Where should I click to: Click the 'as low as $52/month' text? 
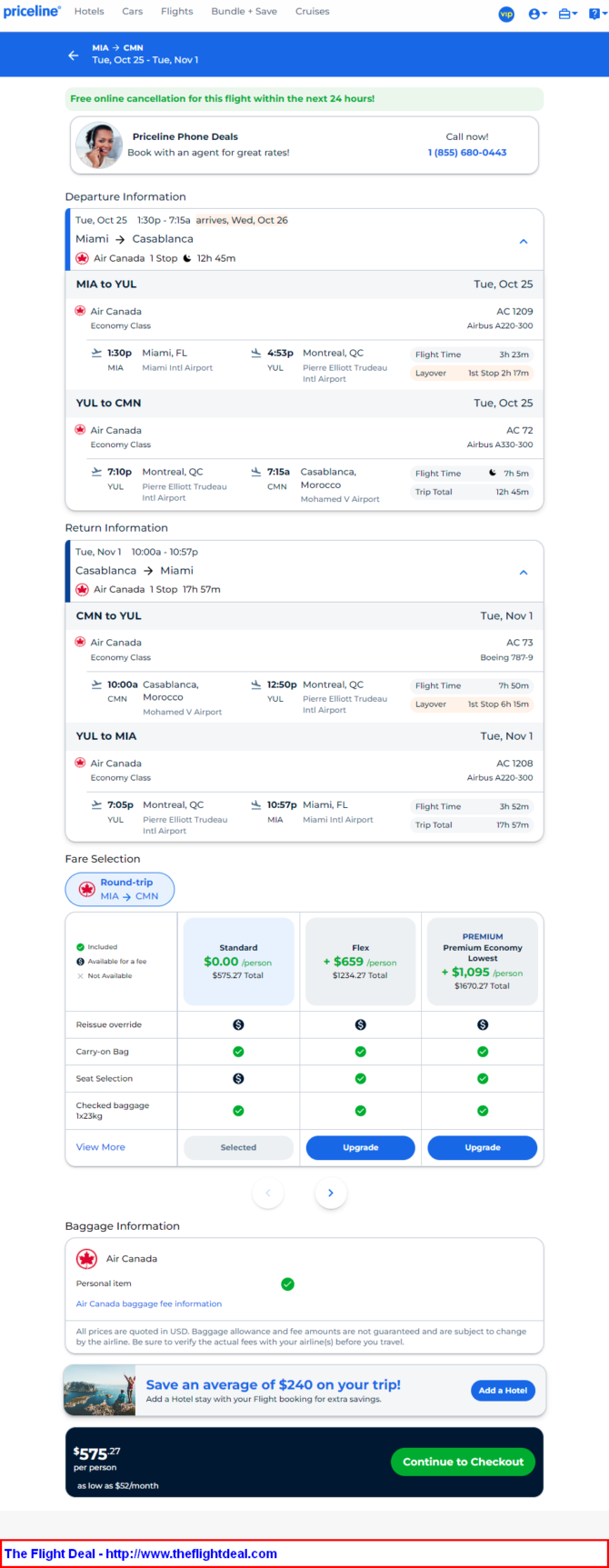pos(117,1485)
